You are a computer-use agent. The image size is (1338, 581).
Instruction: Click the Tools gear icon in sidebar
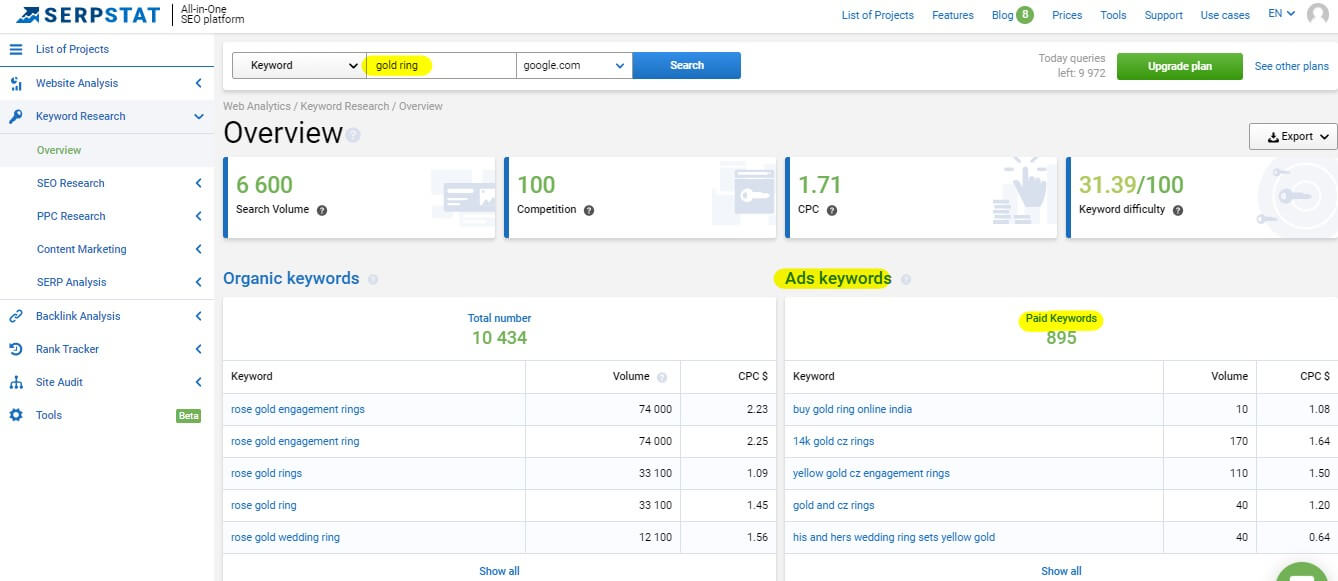pos(16,415)
